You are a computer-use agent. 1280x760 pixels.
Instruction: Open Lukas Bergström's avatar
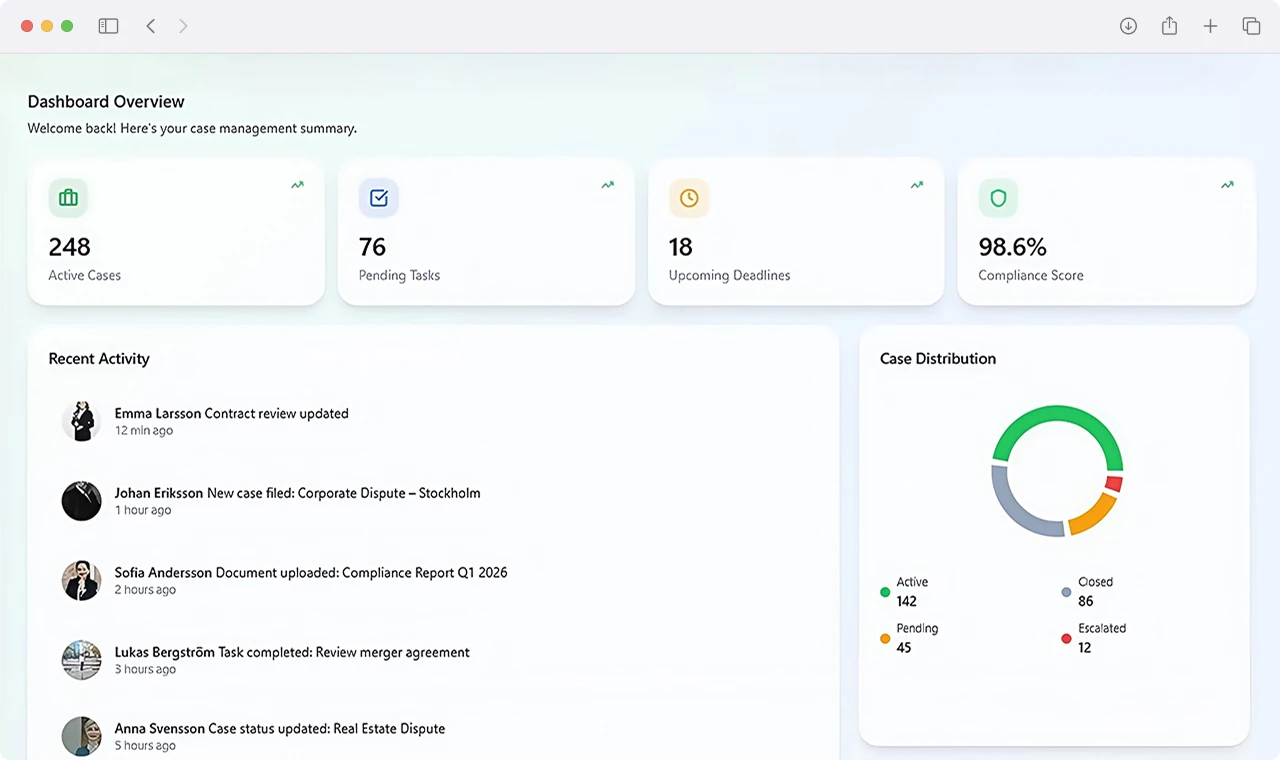[x=81, y=660]
